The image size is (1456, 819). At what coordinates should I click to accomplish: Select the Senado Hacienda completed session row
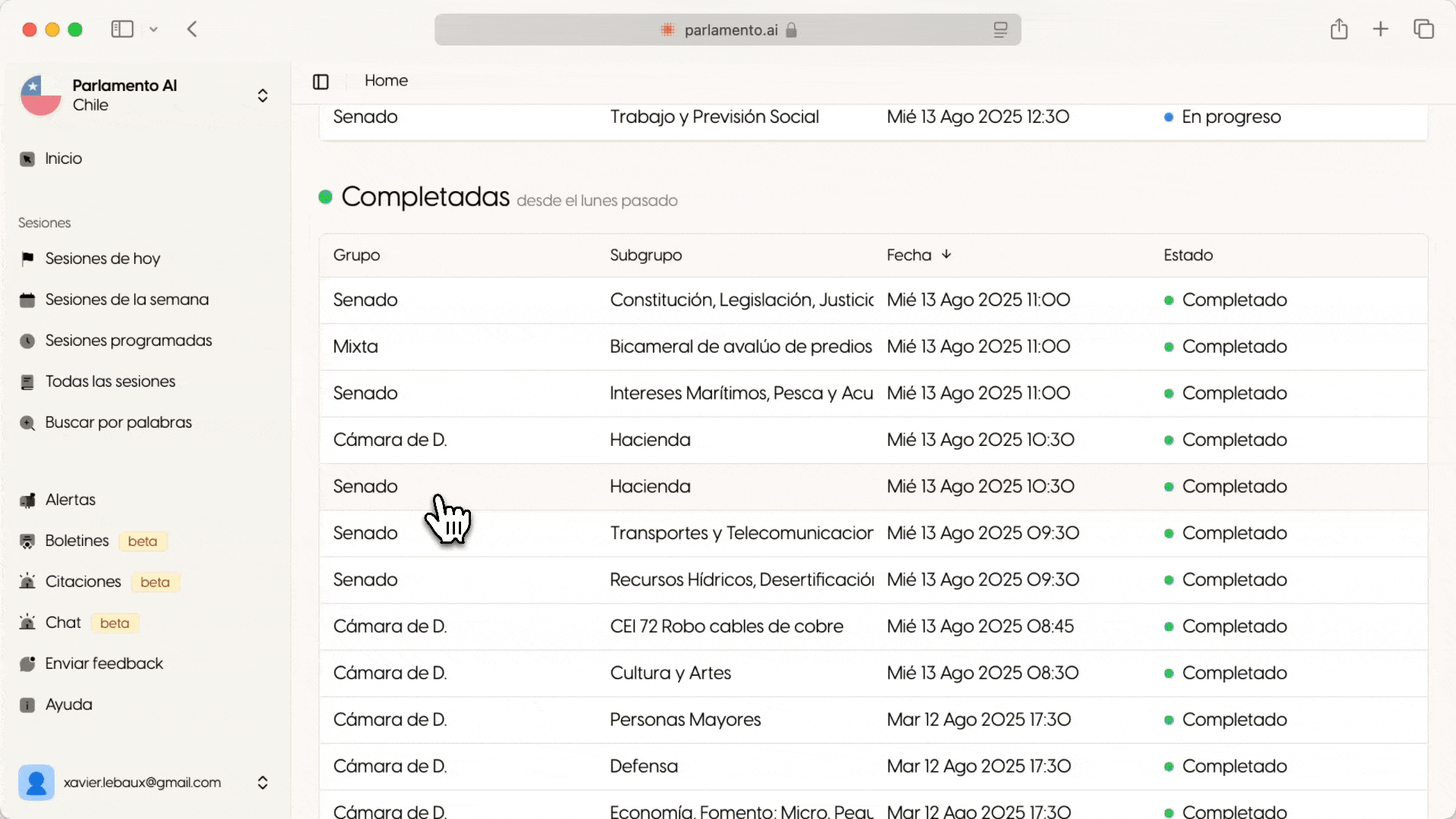pos(682,486)
